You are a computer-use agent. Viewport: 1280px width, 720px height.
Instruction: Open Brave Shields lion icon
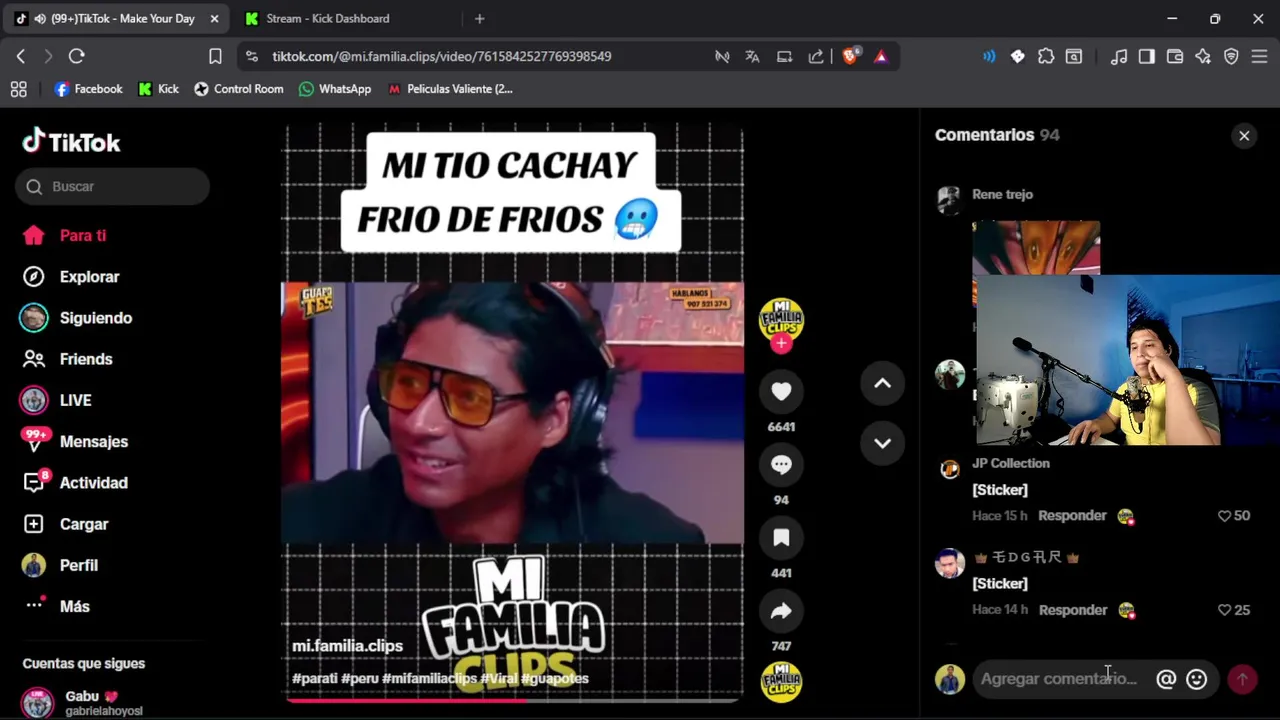850,57
